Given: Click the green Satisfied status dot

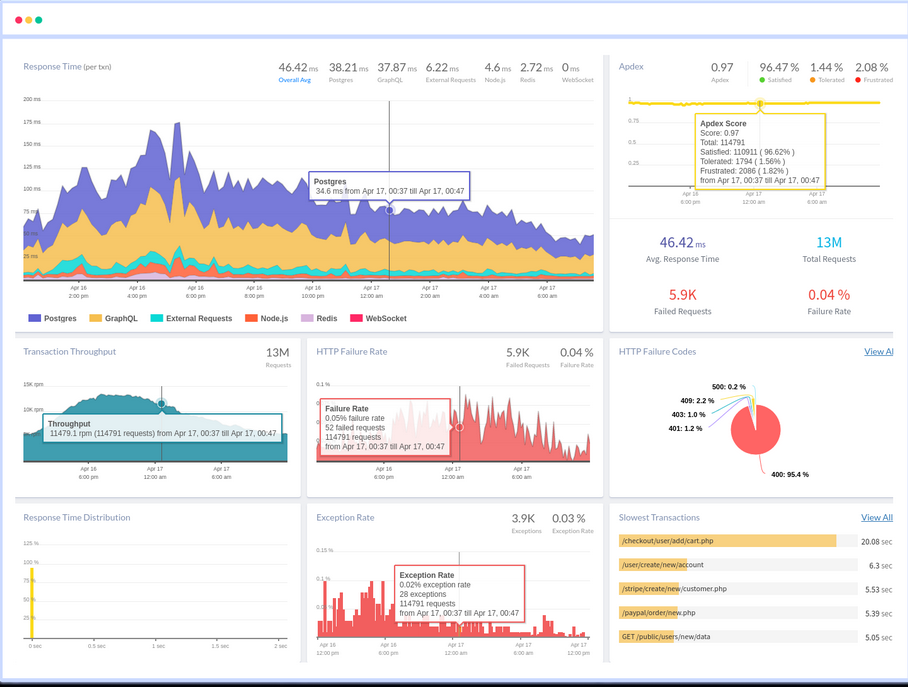Looking at the screenshot, I should pyautogui.click(x=763, y=79).
